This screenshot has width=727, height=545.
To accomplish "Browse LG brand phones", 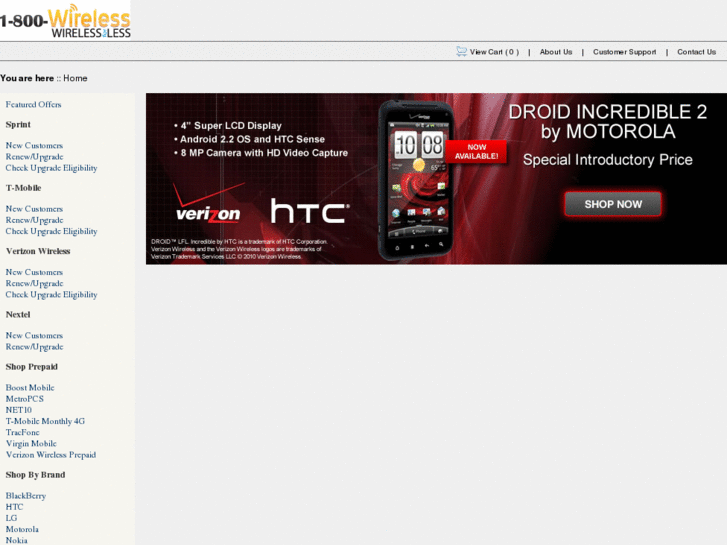I will pos(11,518).
